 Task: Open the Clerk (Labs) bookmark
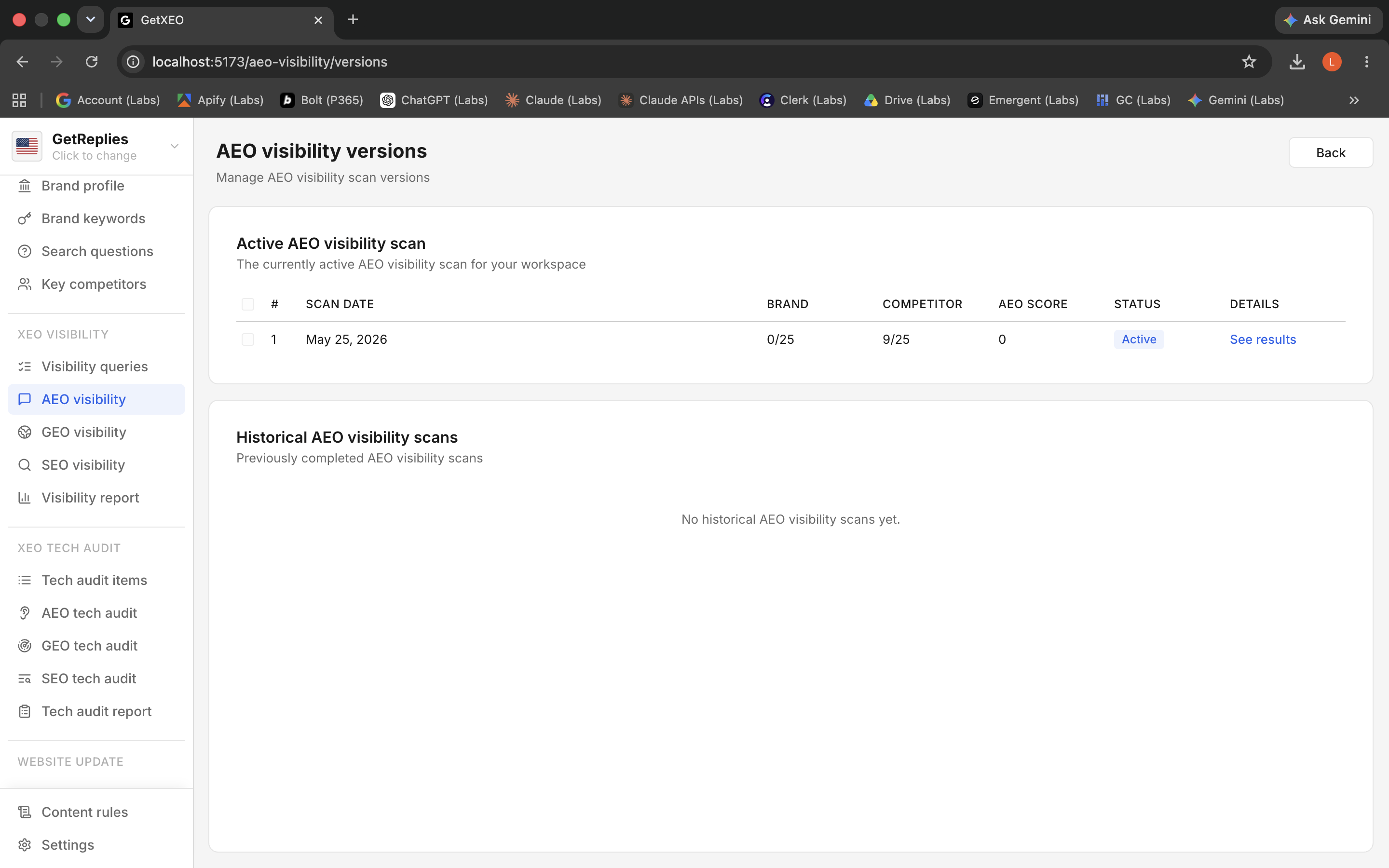pyautogui.click(x=803, y=100)
